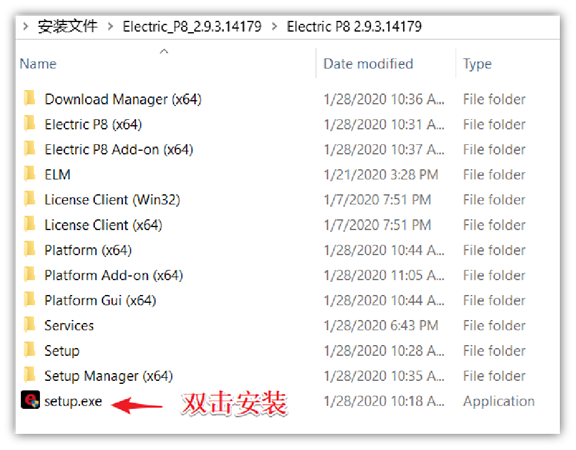The image size is (576, 450).
Task: Click the Services folder icon
Action: click(29, 325)
